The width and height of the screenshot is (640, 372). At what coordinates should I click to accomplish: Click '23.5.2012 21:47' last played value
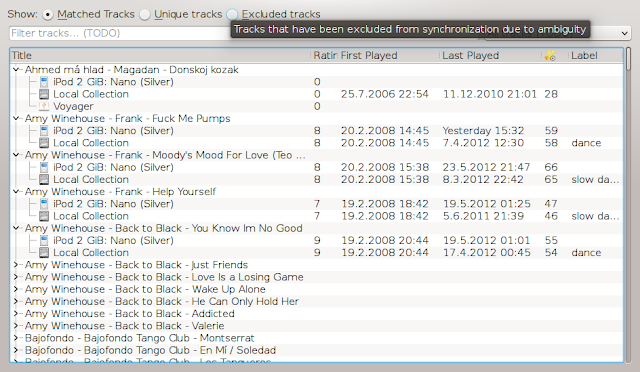[x=487, y=167]
